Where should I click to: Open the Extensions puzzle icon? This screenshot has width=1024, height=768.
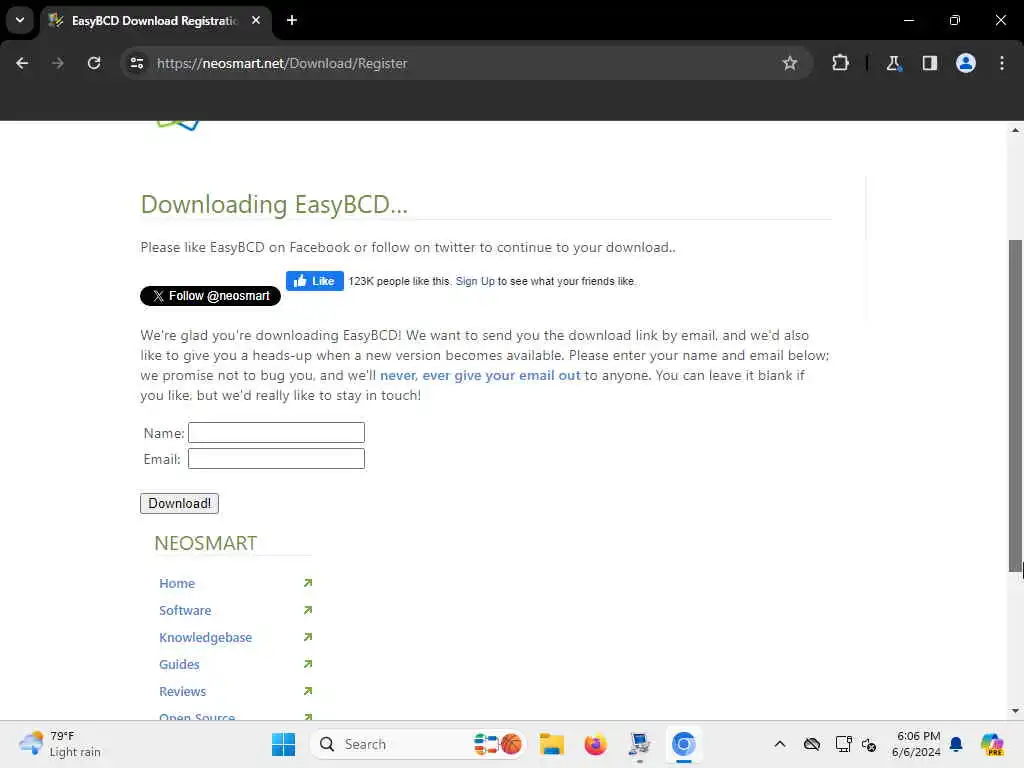(x=840, y=63)
